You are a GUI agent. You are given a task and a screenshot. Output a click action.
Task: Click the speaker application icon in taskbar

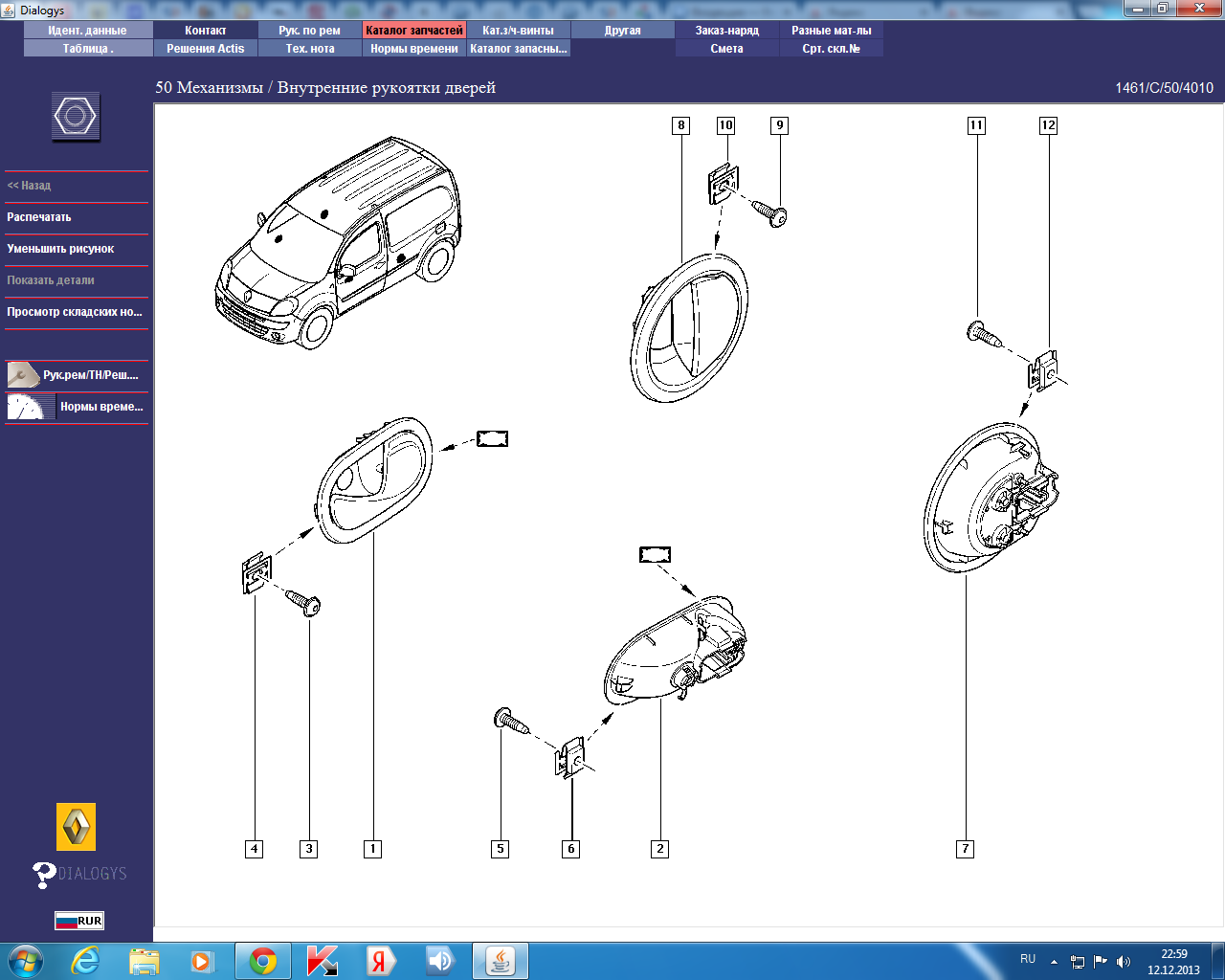(x=440, y=961)
